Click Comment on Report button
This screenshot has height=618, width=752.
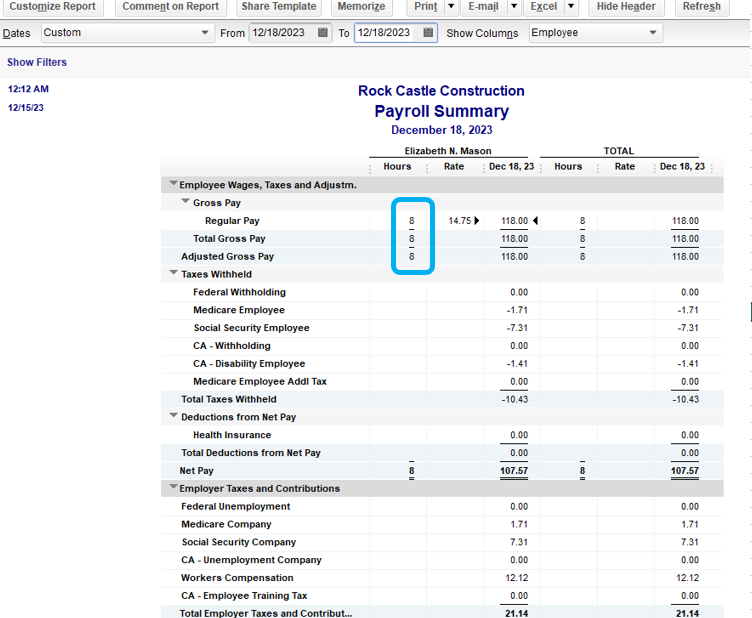coord(170,7)
